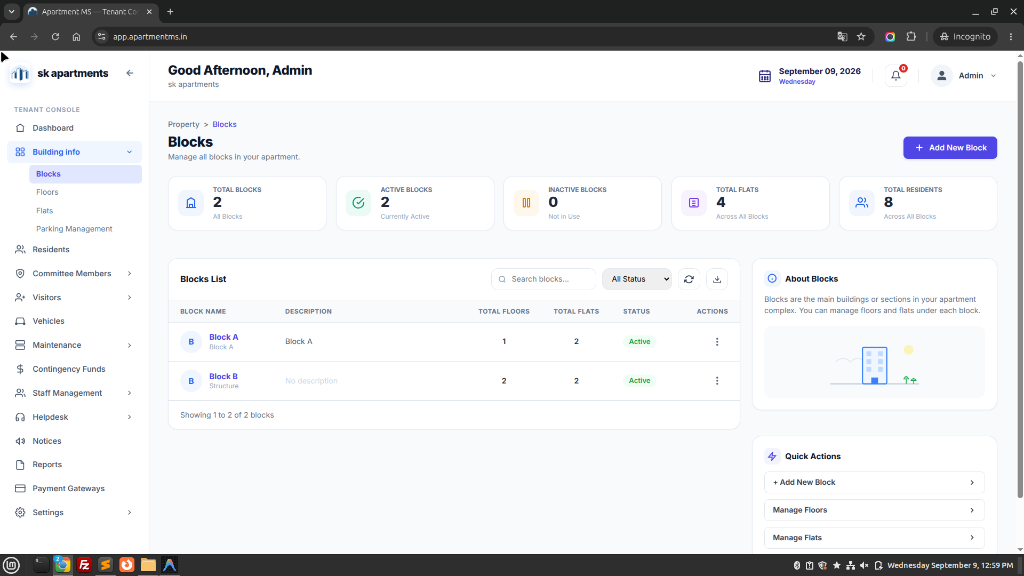Click the Total Blocks building icon
Screen dimensions: 1024x576
191,203
